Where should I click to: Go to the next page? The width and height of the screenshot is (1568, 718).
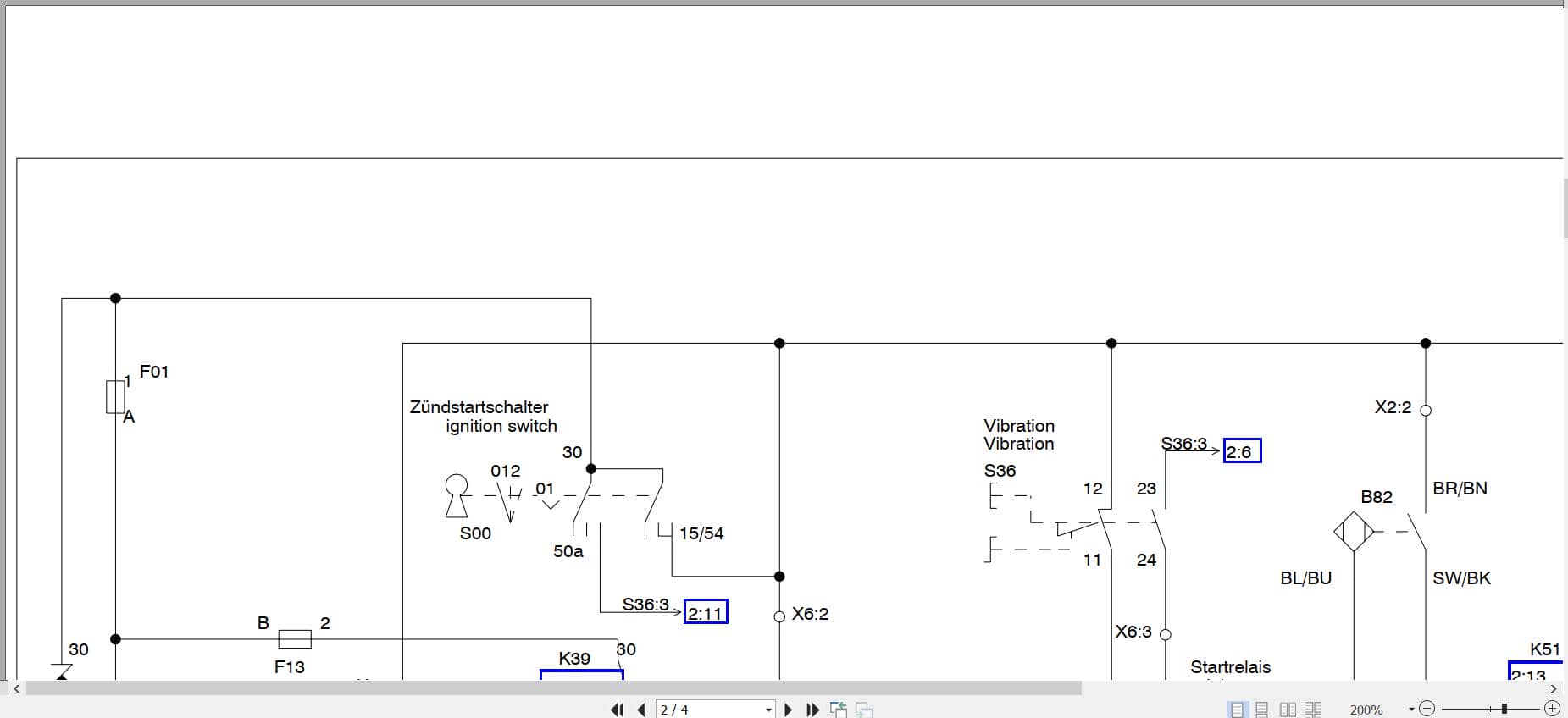(789, 710)
